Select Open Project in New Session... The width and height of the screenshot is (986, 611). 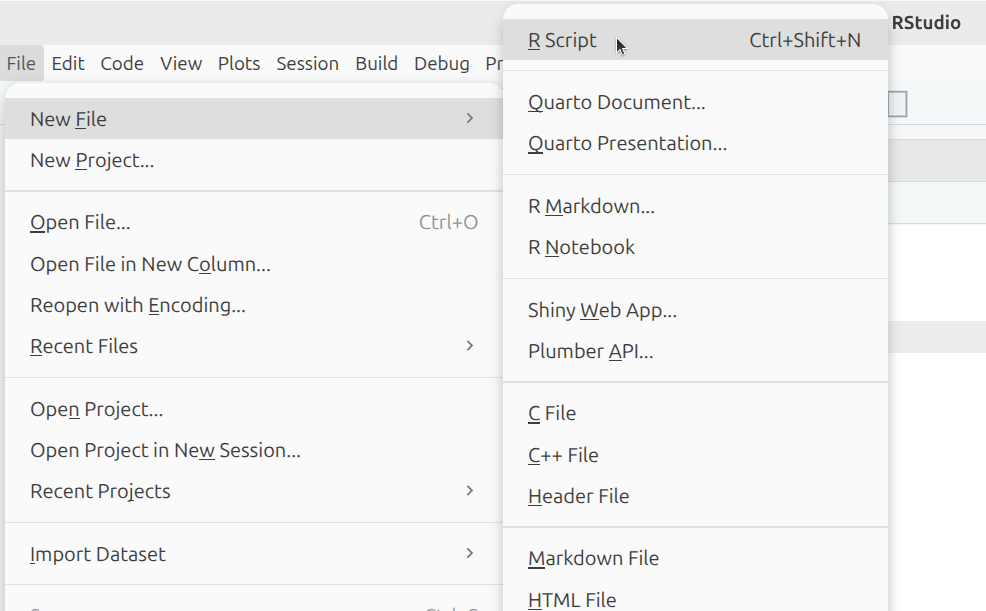tap(254, 450)
